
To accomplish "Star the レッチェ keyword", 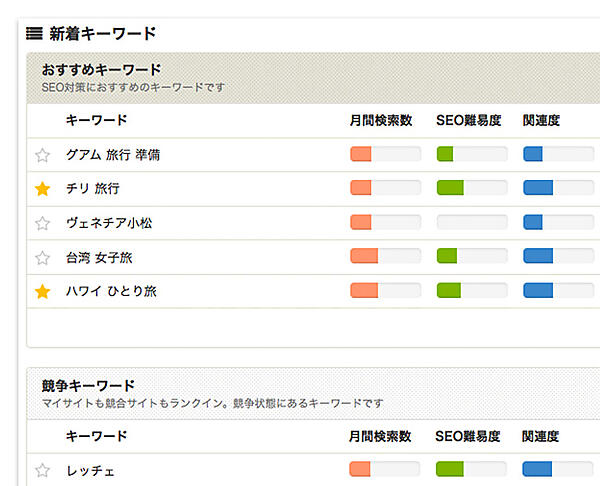I will pos(42,470).
